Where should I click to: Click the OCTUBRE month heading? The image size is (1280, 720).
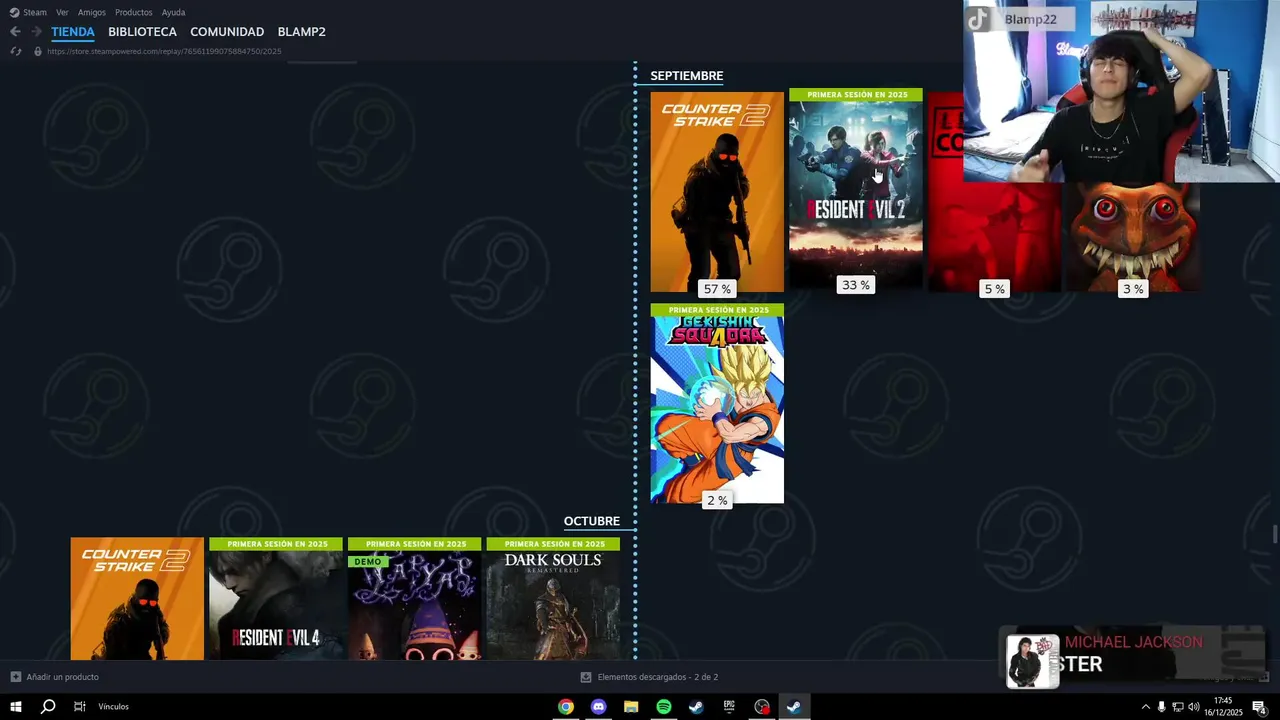coord(592,521)
